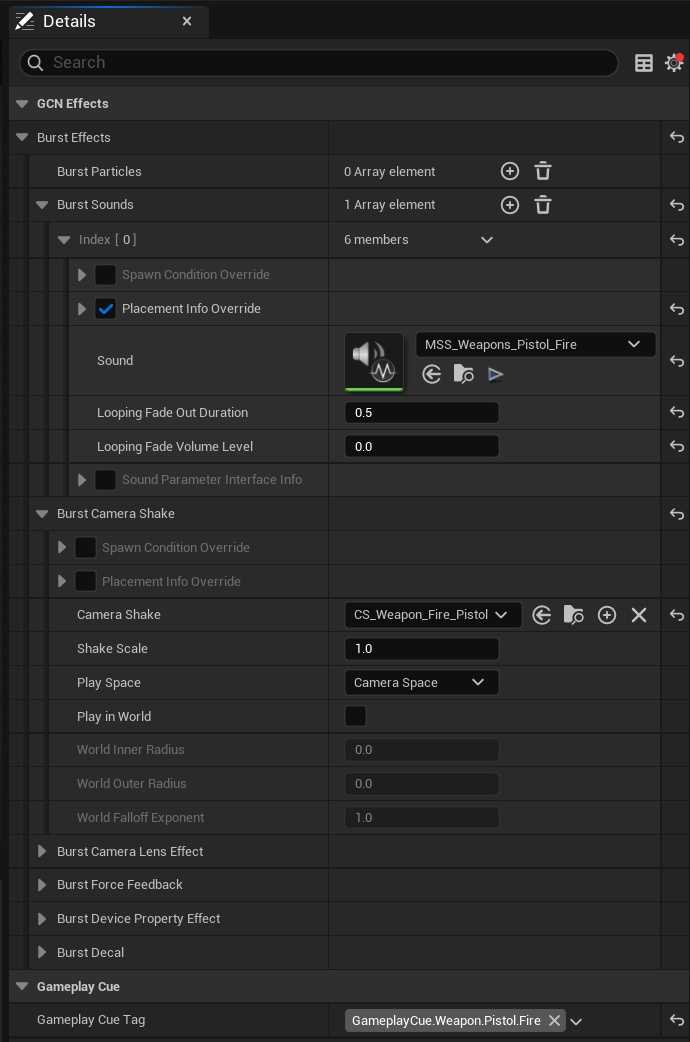The height and width of the screenshot is (1042, 690).
Task: Toggle property matrix table view icon
Action: pos(644,63)
